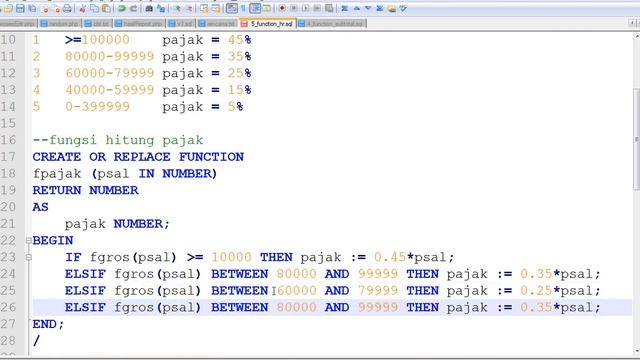Toggle synchronized vertical scrolling icon
Image resolution: width=640 pixels, height=360 pixels.
coord(204,9)
